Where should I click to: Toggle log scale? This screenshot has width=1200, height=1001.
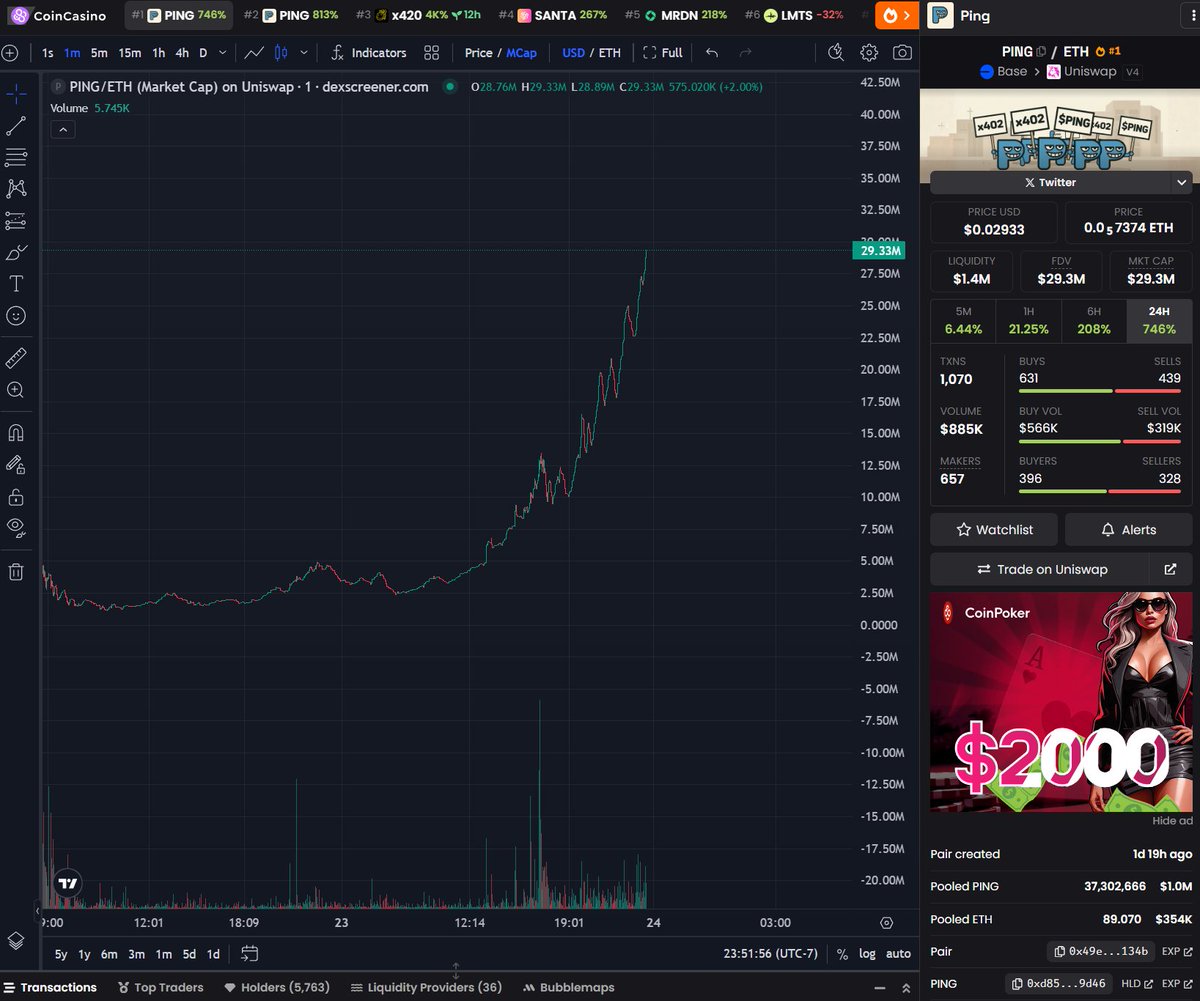pyautogui.click(x=867, y=953)
